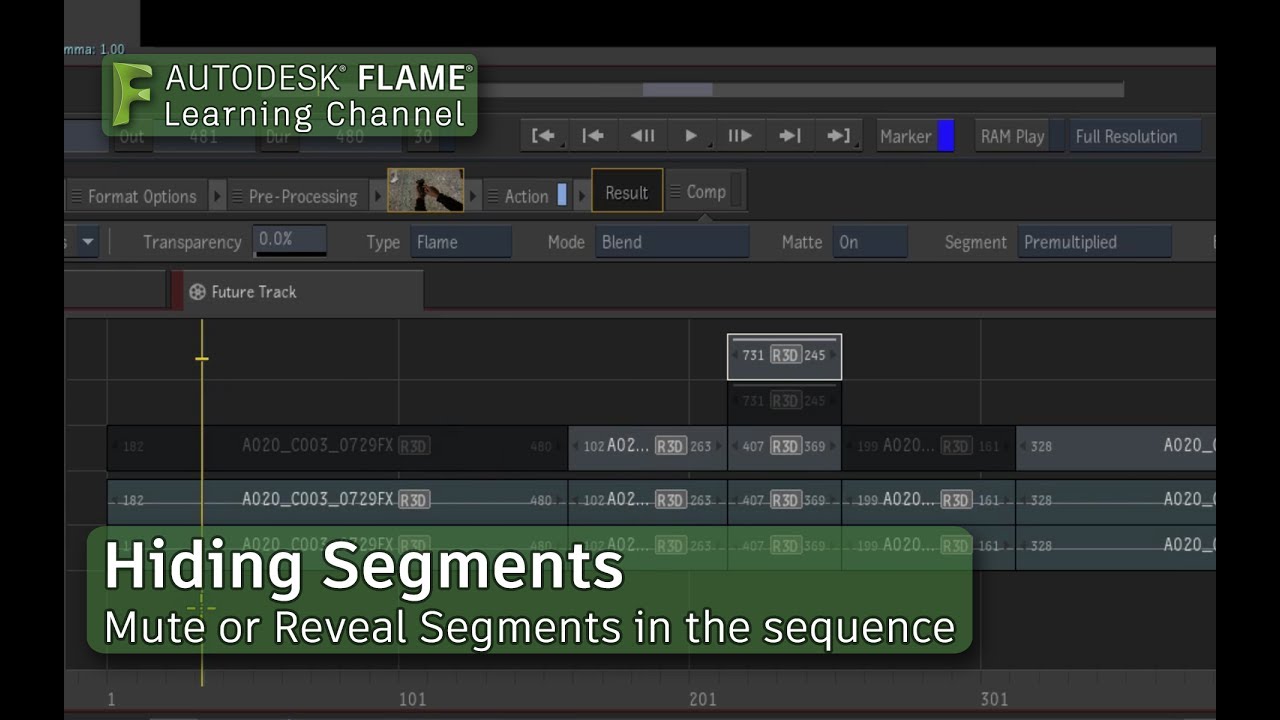
Task: Add a Marker at the current frame
Action: [x=906, y=136]
